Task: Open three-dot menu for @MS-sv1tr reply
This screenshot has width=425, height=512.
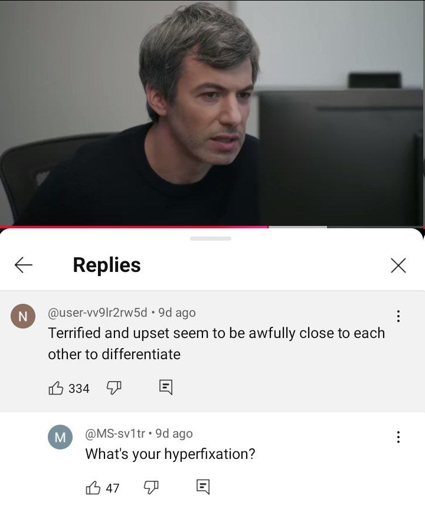Action: pyautogui.click(x=398, y=437)
